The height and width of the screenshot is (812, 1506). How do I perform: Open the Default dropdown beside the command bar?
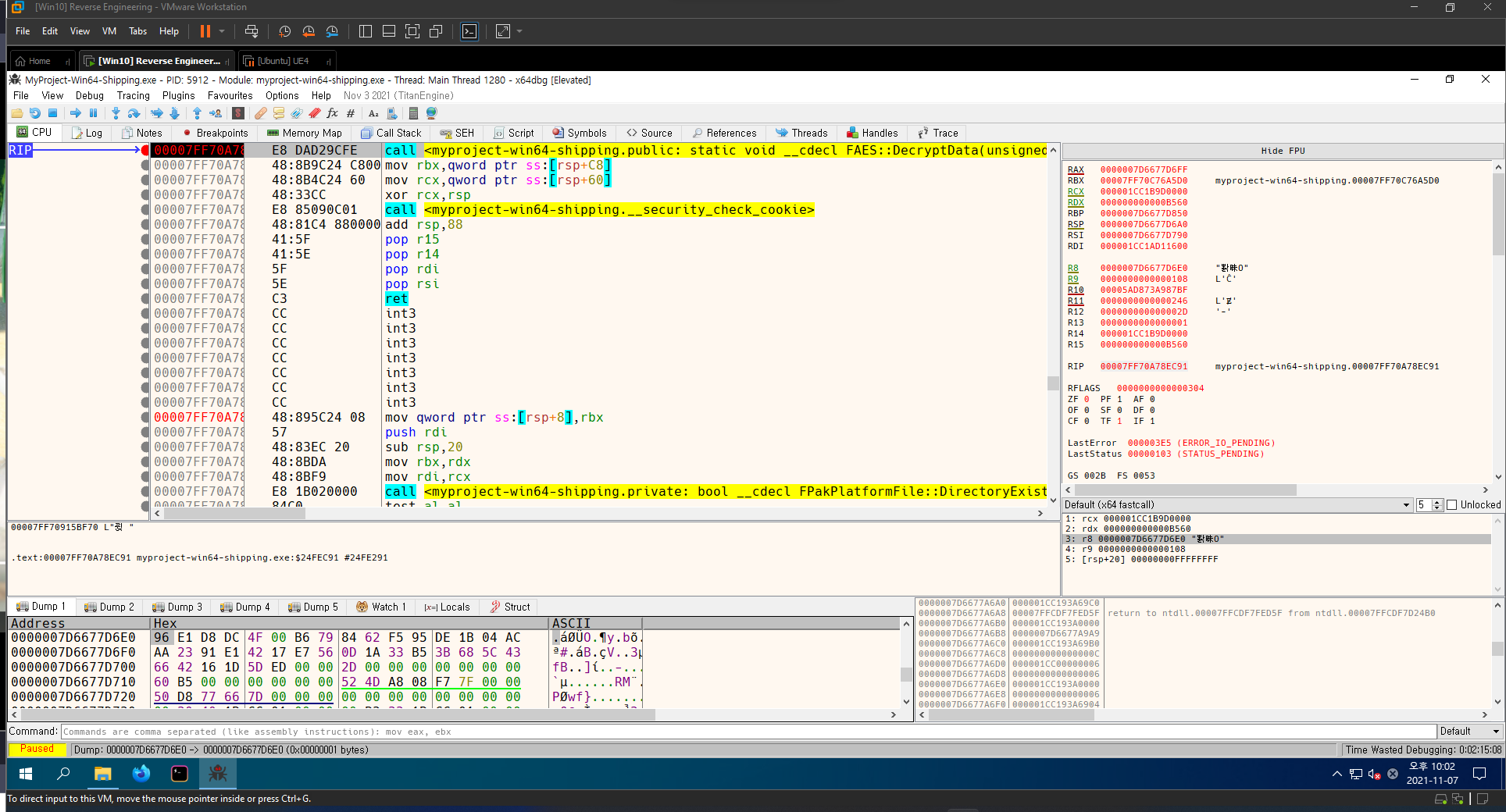pyautogui.click(x=1469, y=732)
